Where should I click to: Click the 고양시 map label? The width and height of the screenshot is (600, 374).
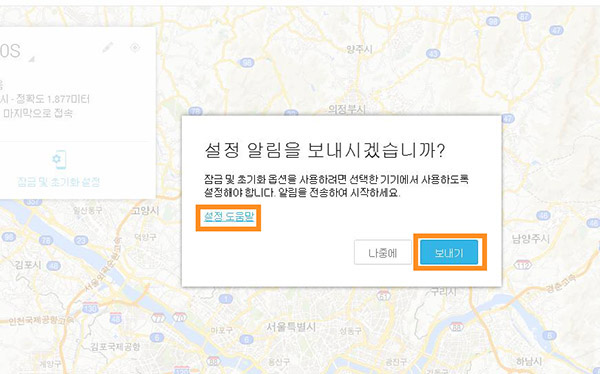(x=145, y=210)
